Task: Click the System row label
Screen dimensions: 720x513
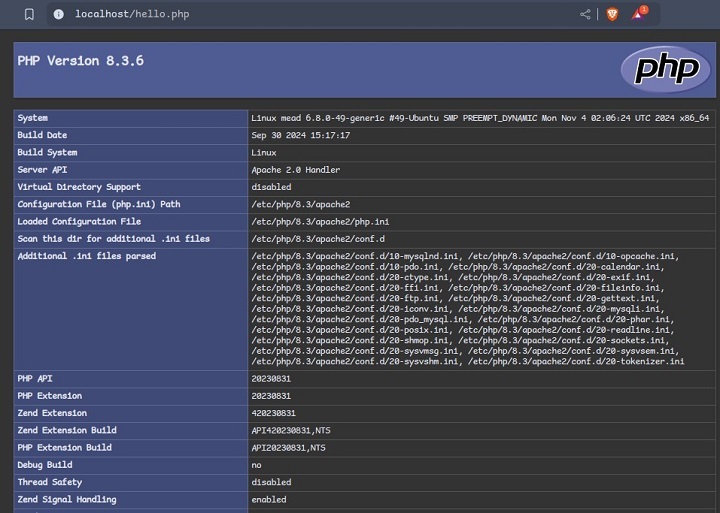Action: tap(33, 118)
